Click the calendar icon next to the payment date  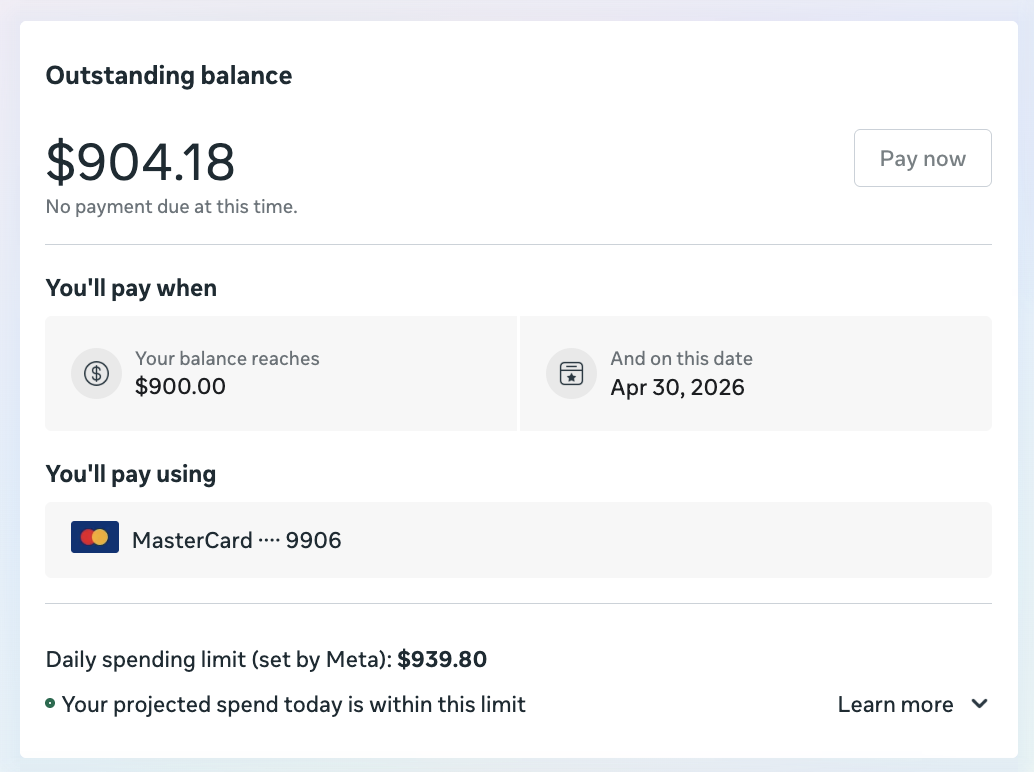click(571, 373)
